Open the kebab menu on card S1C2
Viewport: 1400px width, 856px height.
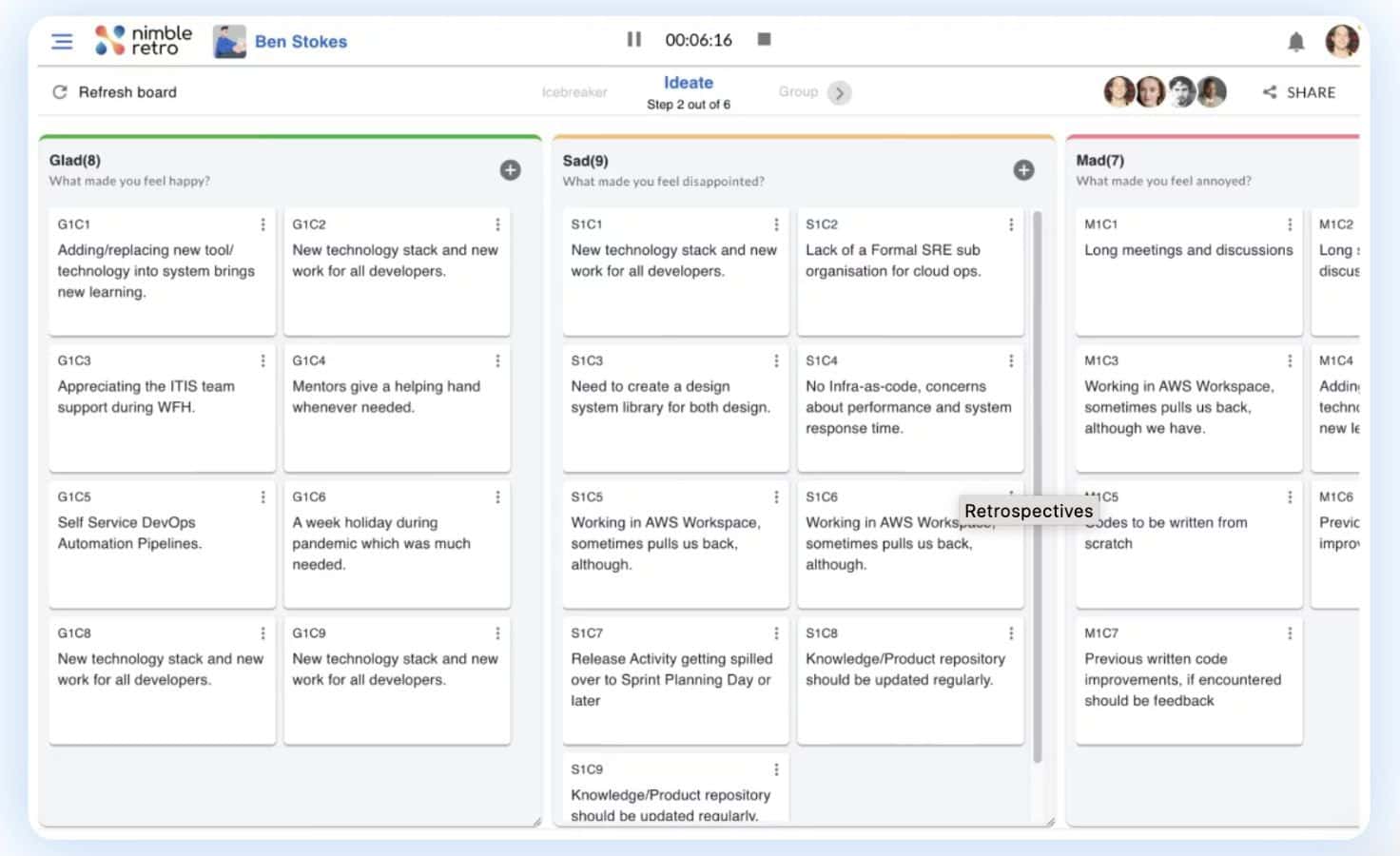pos(1011,224)
